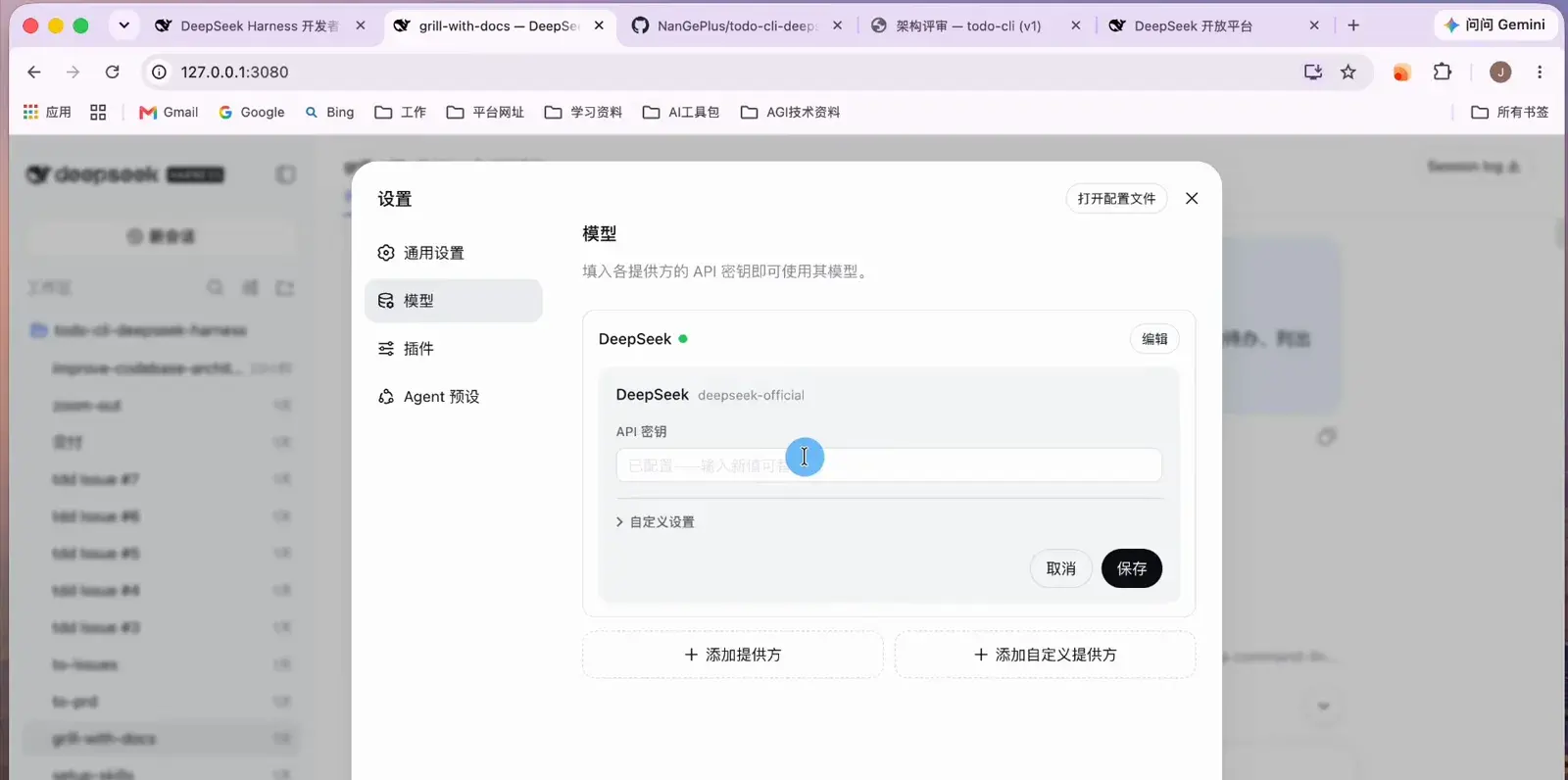Switch to the NanGePlus/todo-cli GitHub tab
This screenshot has height=780, width=1568.
tap(737, 26)
